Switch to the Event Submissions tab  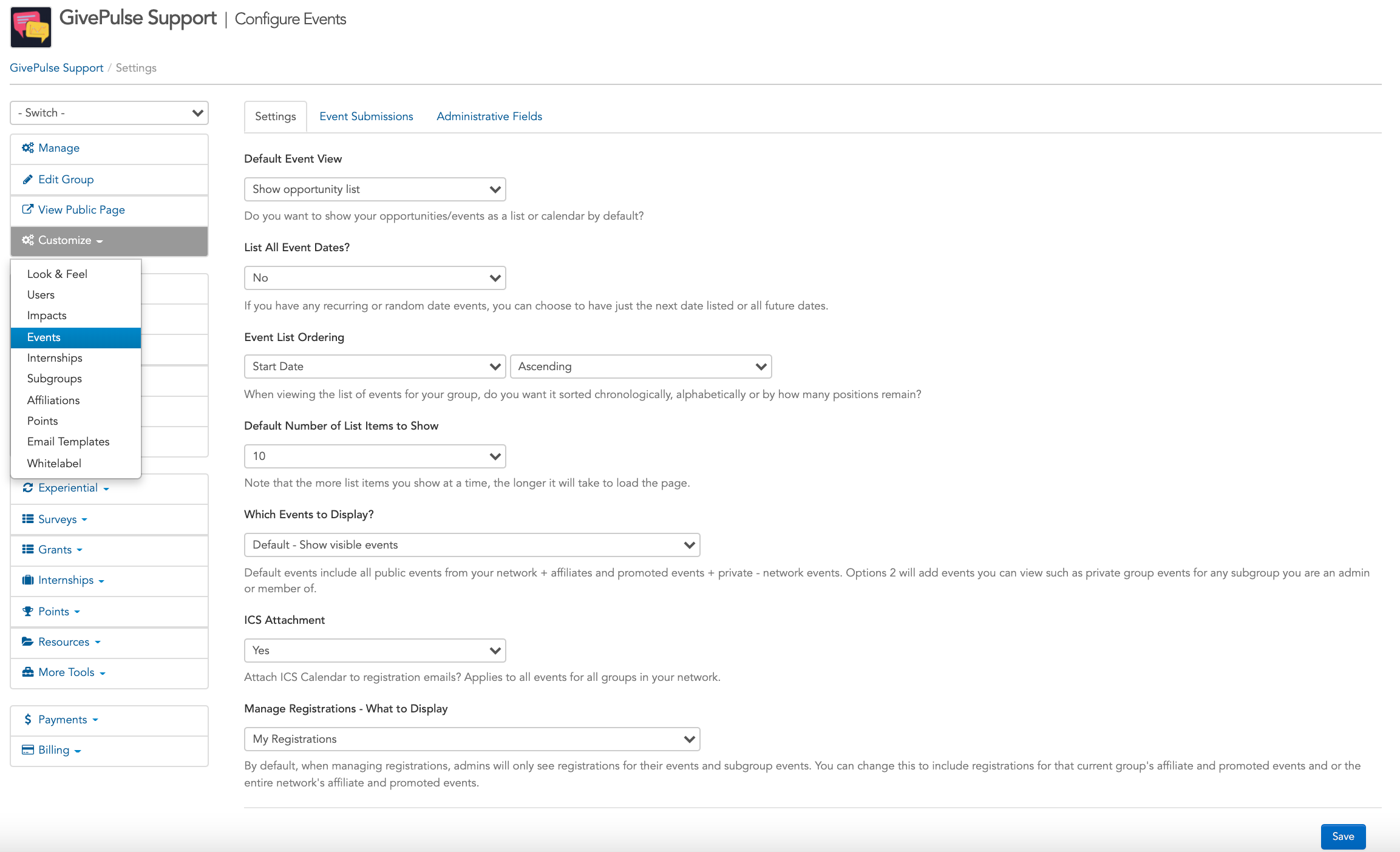366,117
